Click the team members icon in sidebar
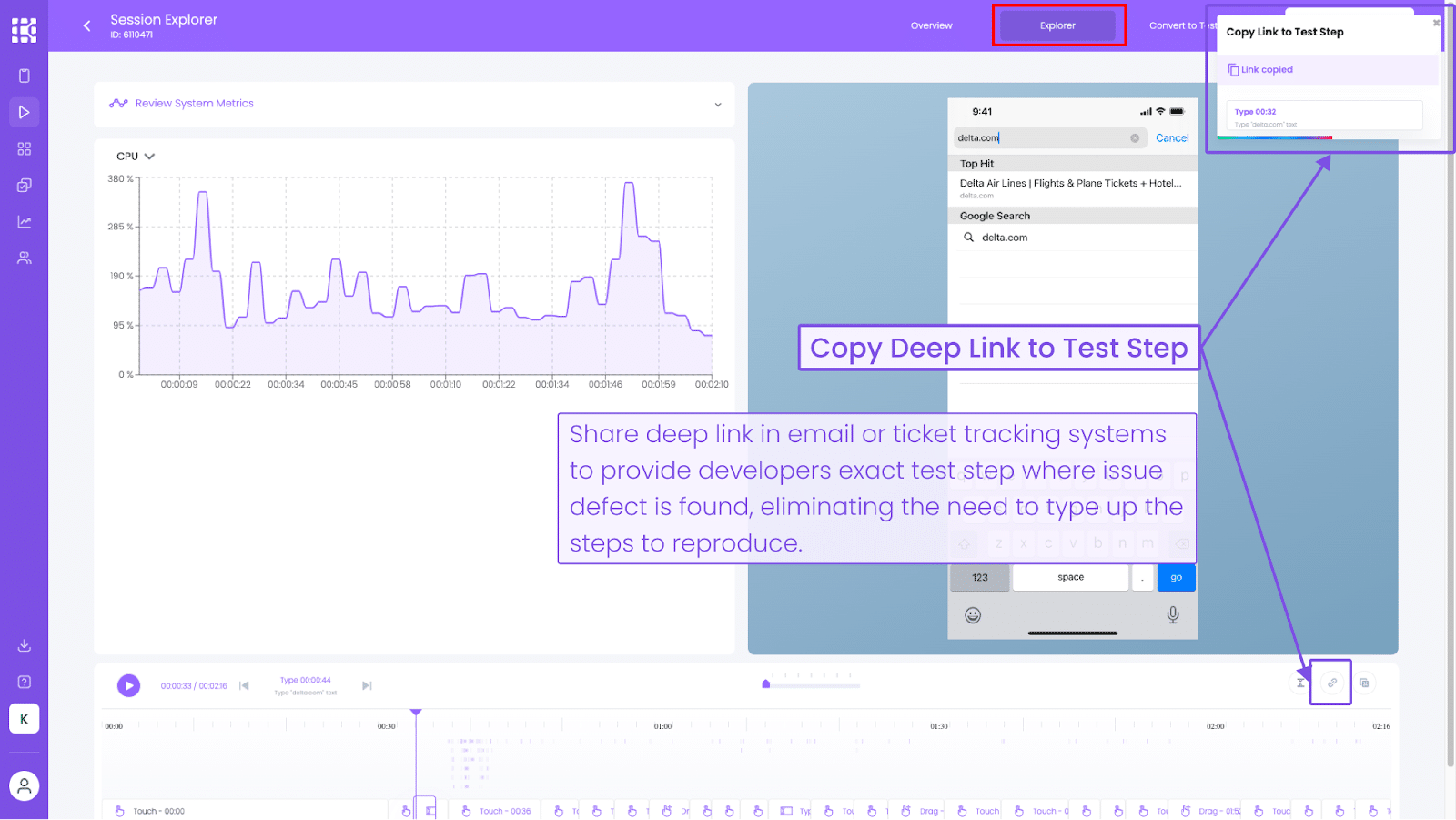 point(25,258)
